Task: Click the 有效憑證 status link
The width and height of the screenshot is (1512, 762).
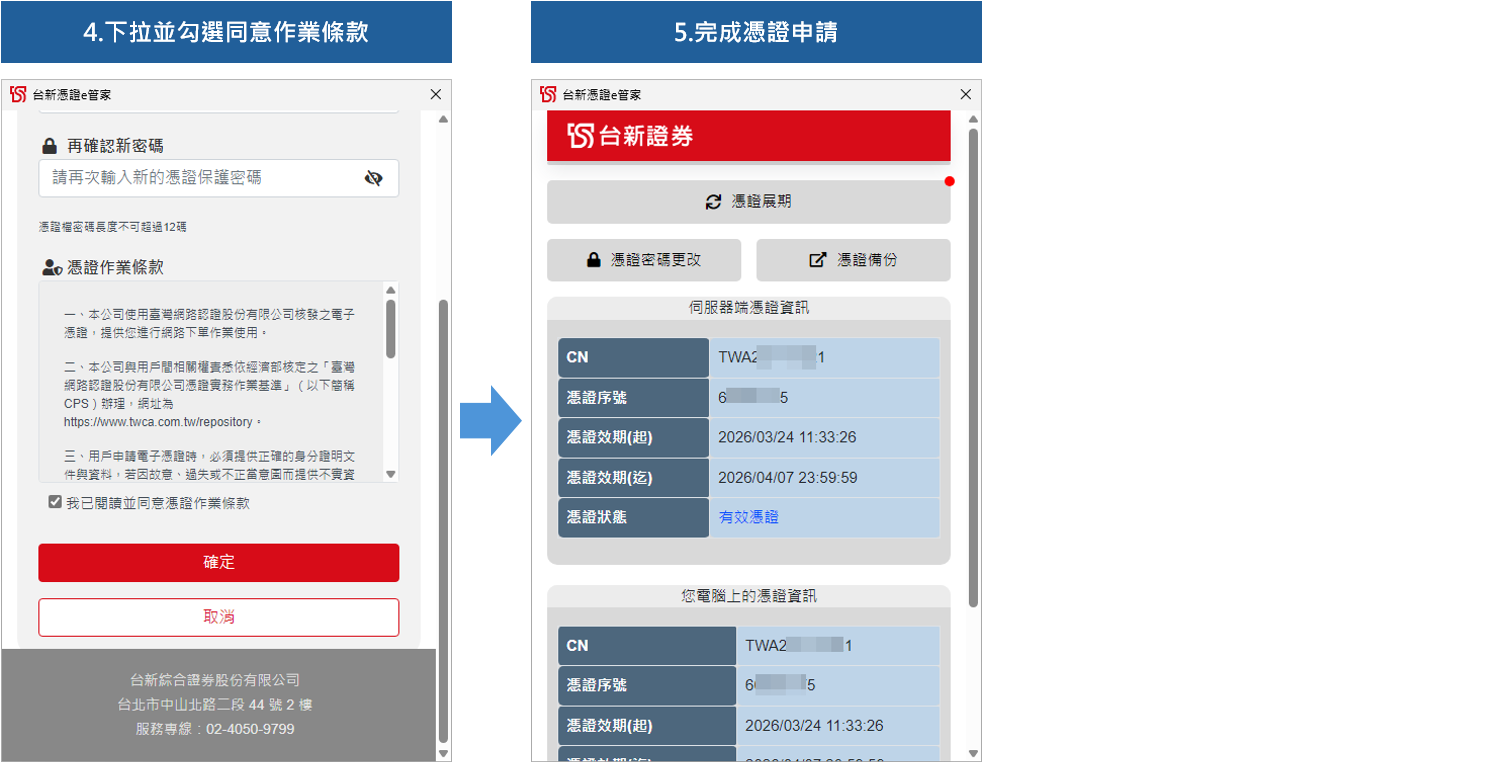Action: coord(748,517)
